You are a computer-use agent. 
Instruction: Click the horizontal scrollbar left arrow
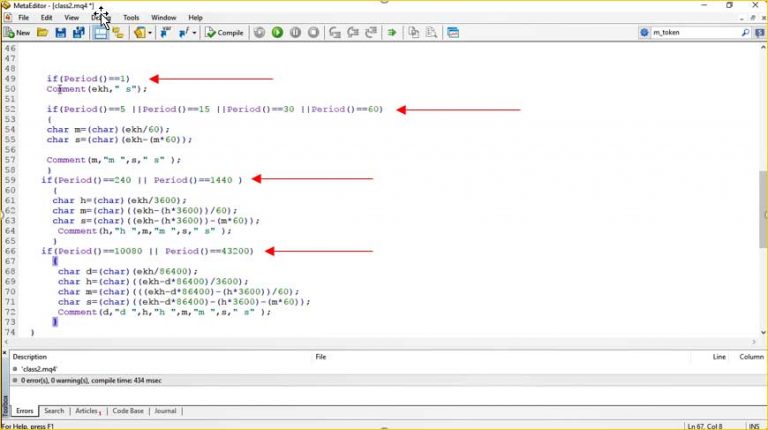click(6, 342)
